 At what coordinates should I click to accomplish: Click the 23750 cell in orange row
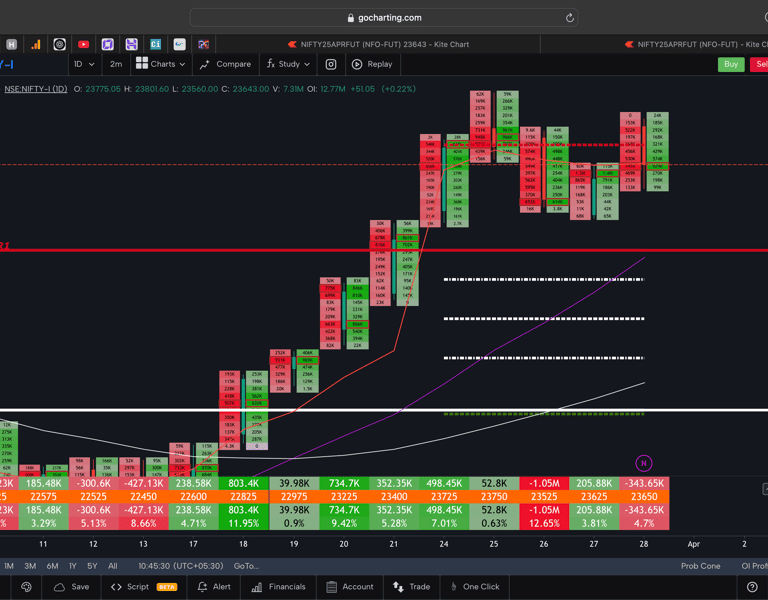[x=494, y=497]
